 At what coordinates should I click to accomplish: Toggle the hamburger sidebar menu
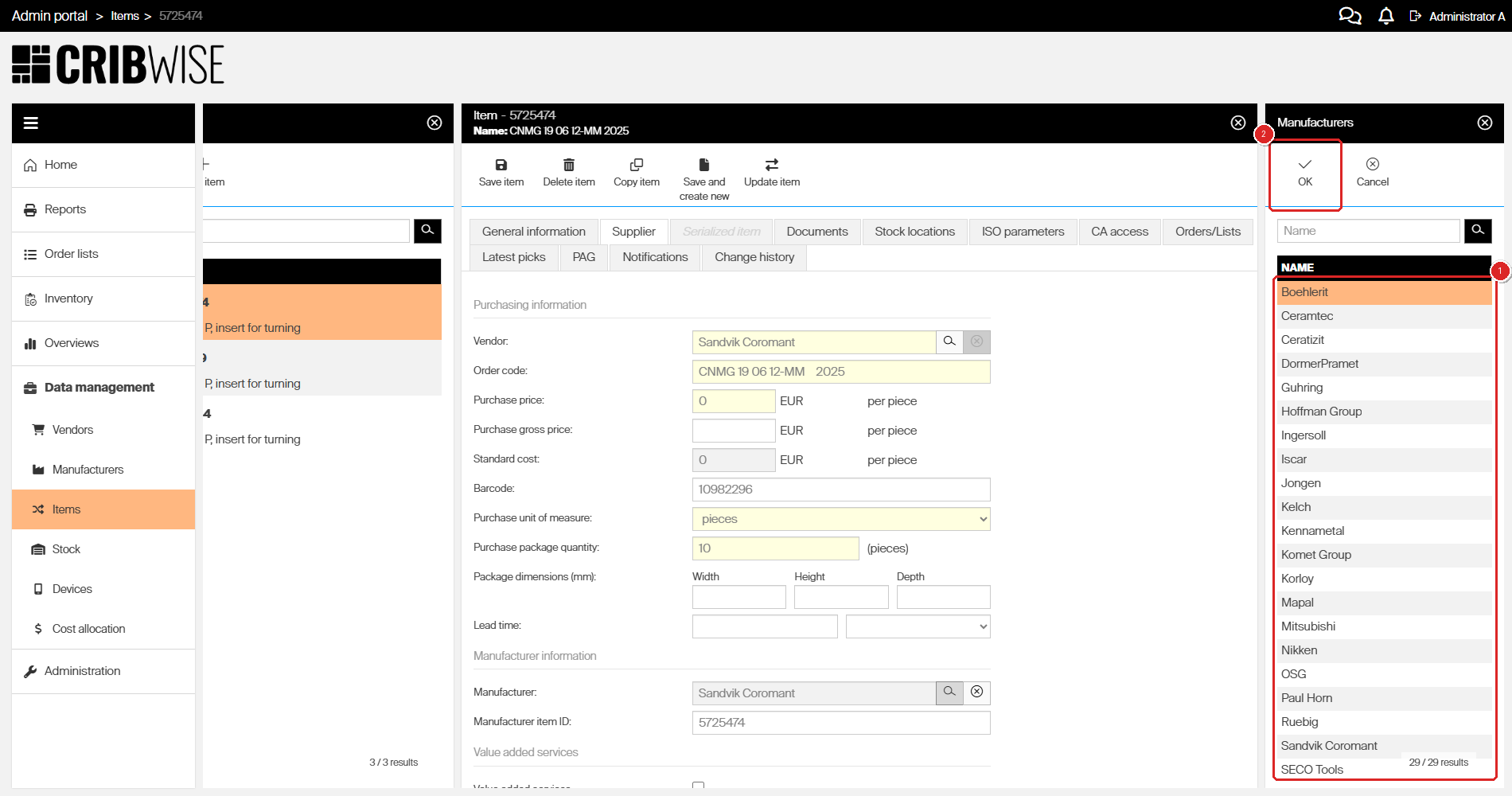click(31, 123)
